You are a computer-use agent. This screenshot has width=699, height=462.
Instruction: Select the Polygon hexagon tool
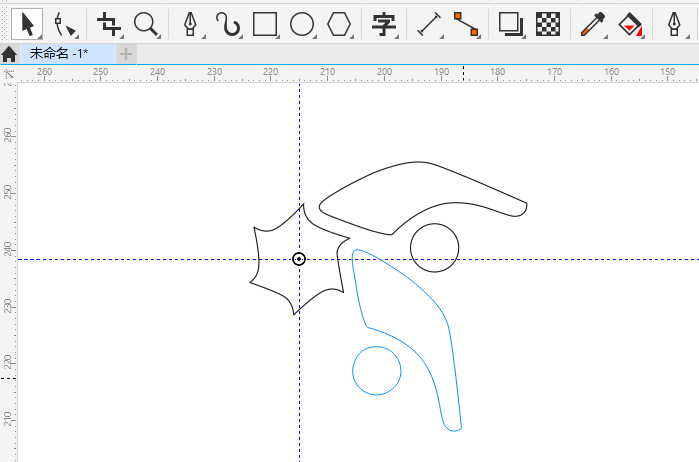point(339,24)
